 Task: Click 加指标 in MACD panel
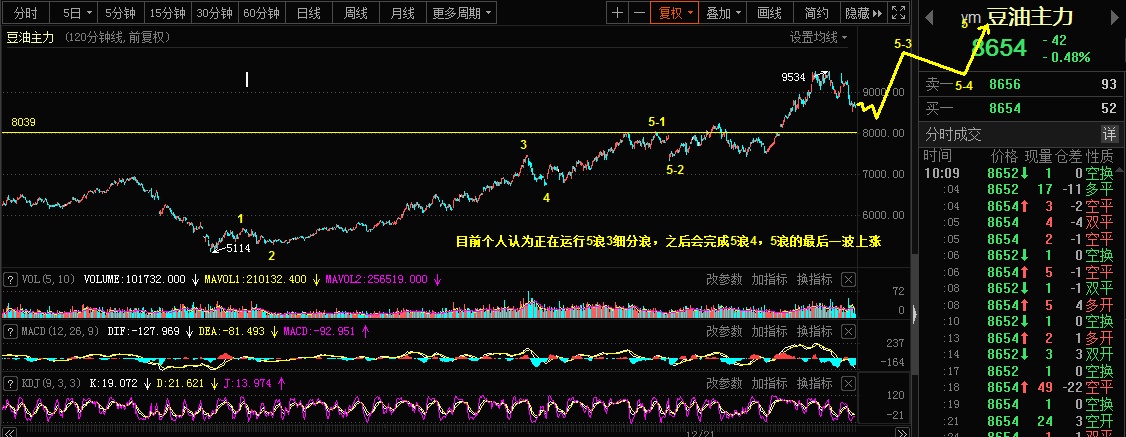point(769,332)
